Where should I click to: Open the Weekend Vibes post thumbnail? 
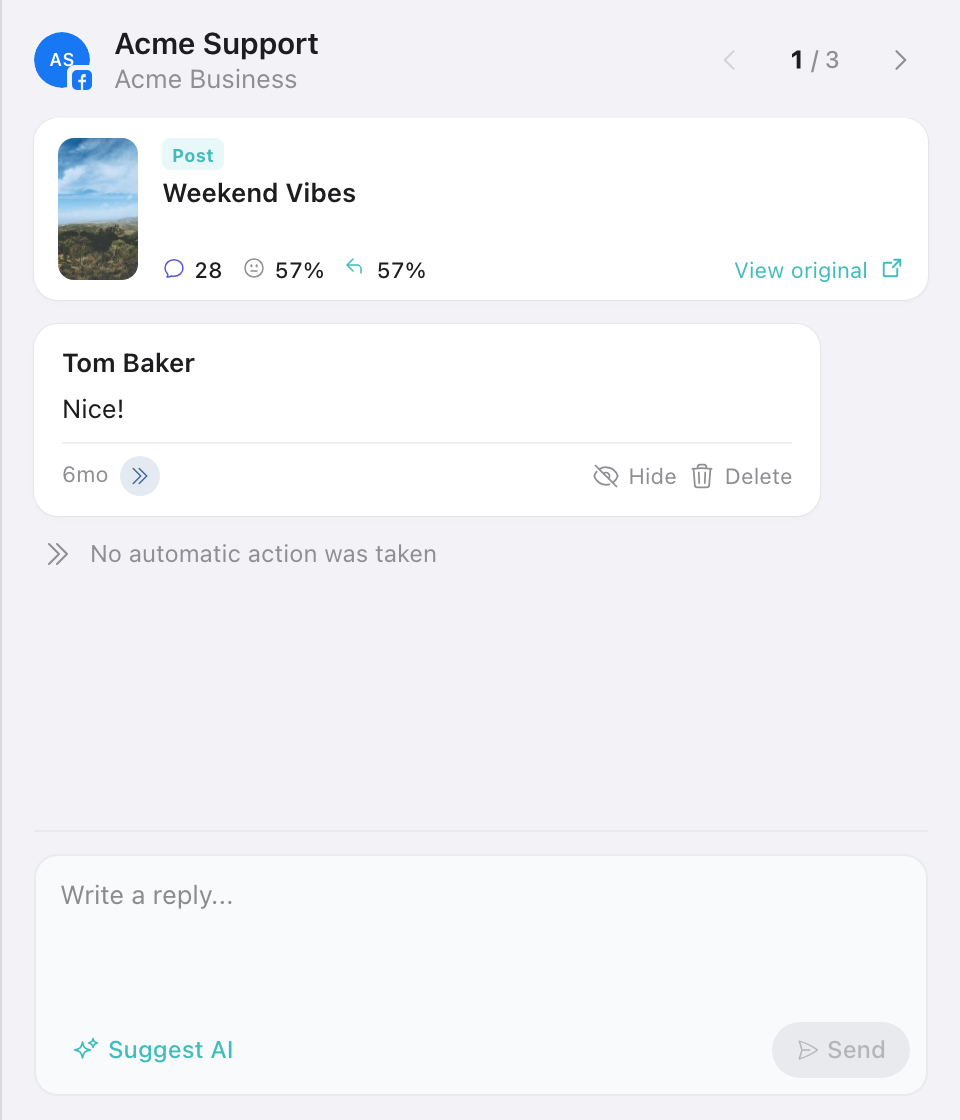[98, 209]
